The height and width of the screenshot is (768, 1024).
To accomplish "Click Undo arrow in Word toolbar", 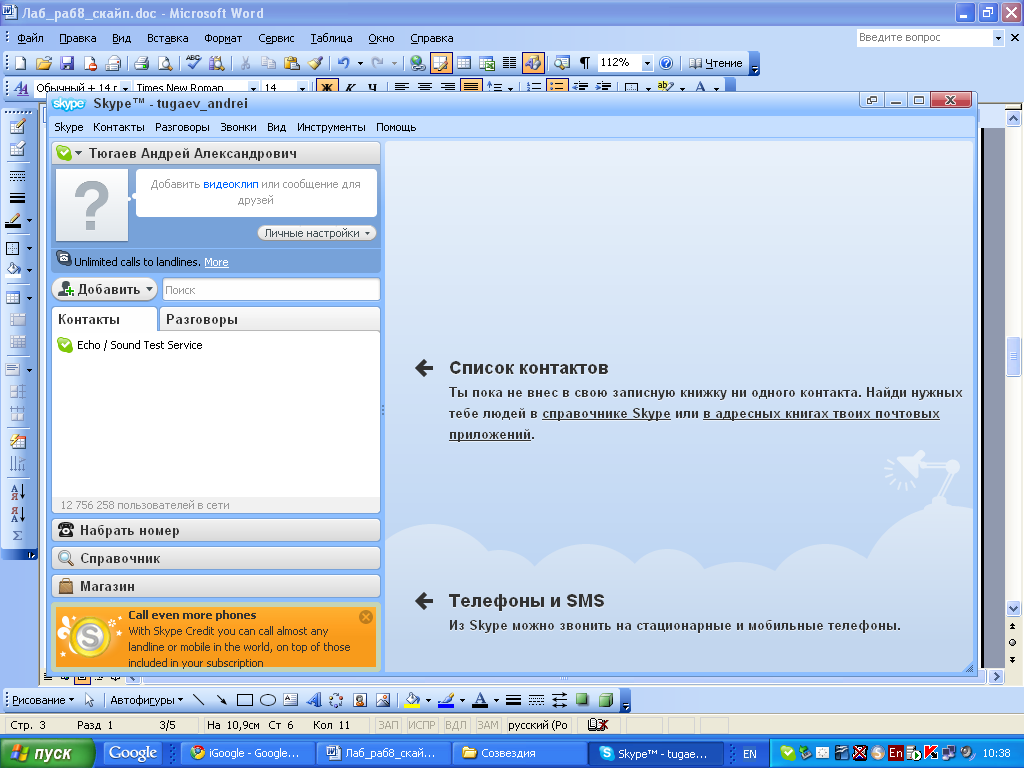I will 344,63.
